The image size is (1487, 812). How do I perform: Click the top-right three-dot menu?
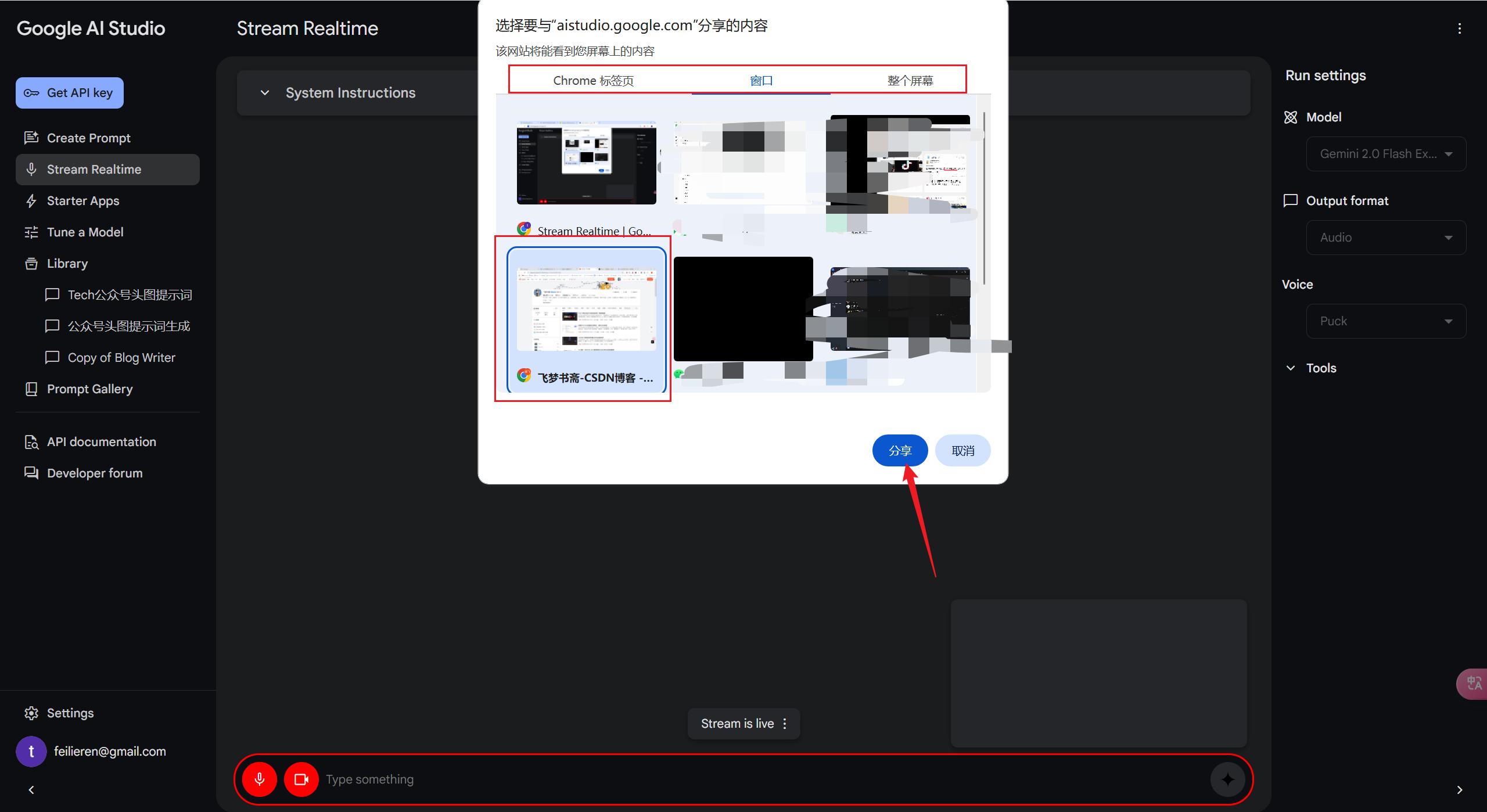pyautogui.click(x=1459, y=28)
